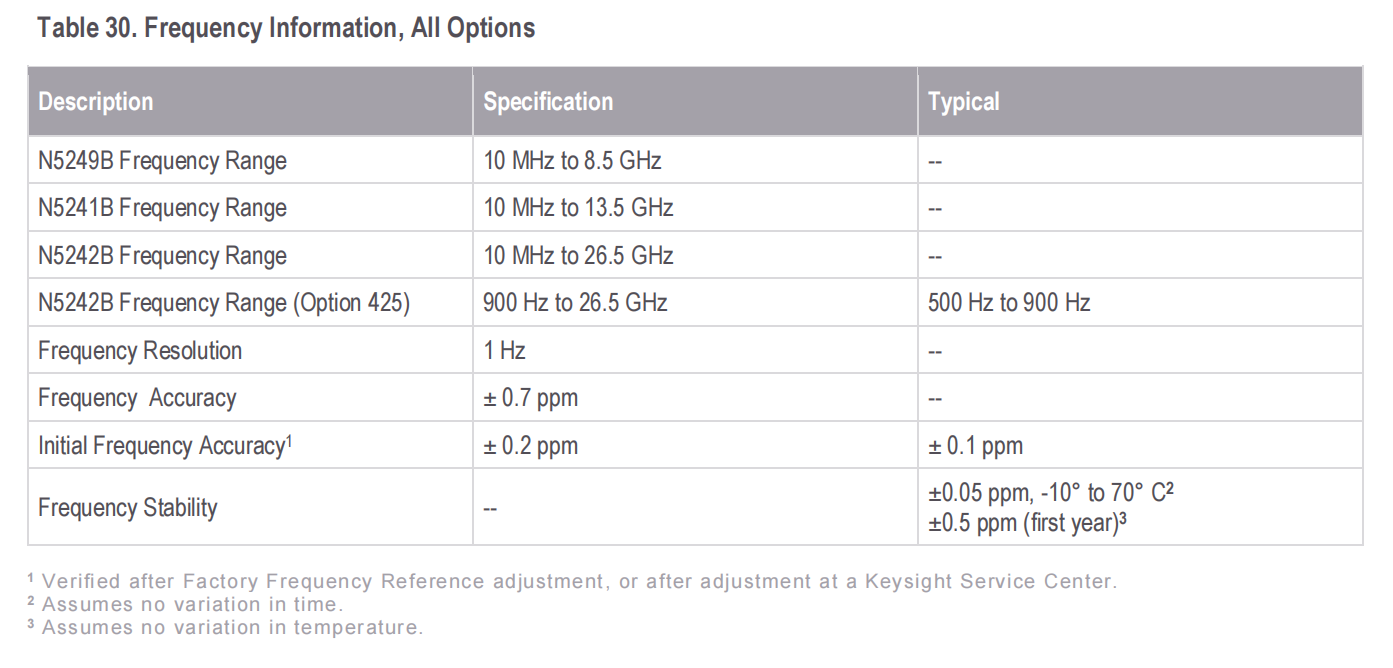Click the 10 MHz to 8.5 GHz value
The width and height of the screenshot is (1393, 668).
coord(572,161)
